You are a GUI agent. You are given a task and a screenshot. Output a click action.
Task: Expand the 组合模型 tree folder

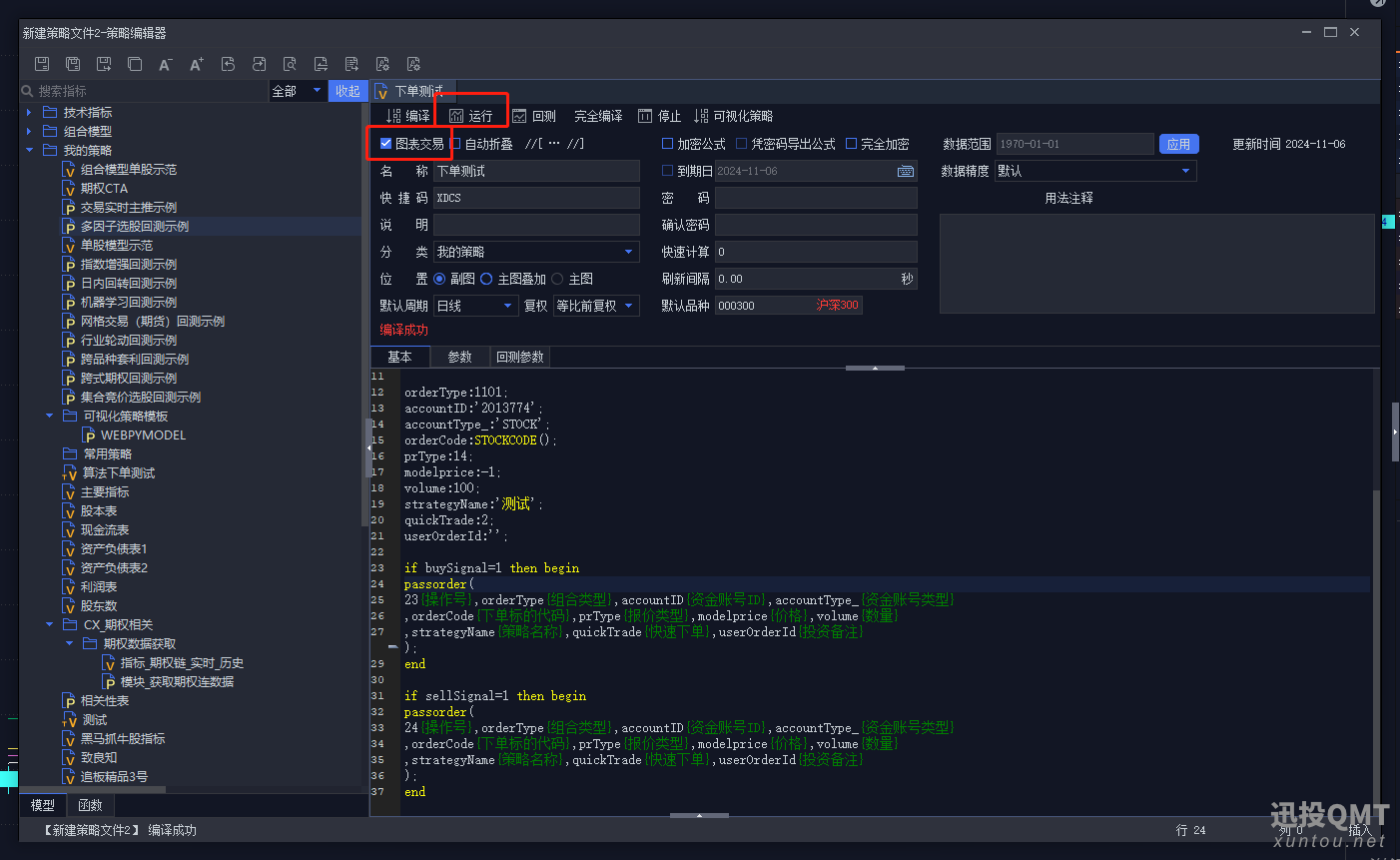pyautogui.click(x=29, y=132)
